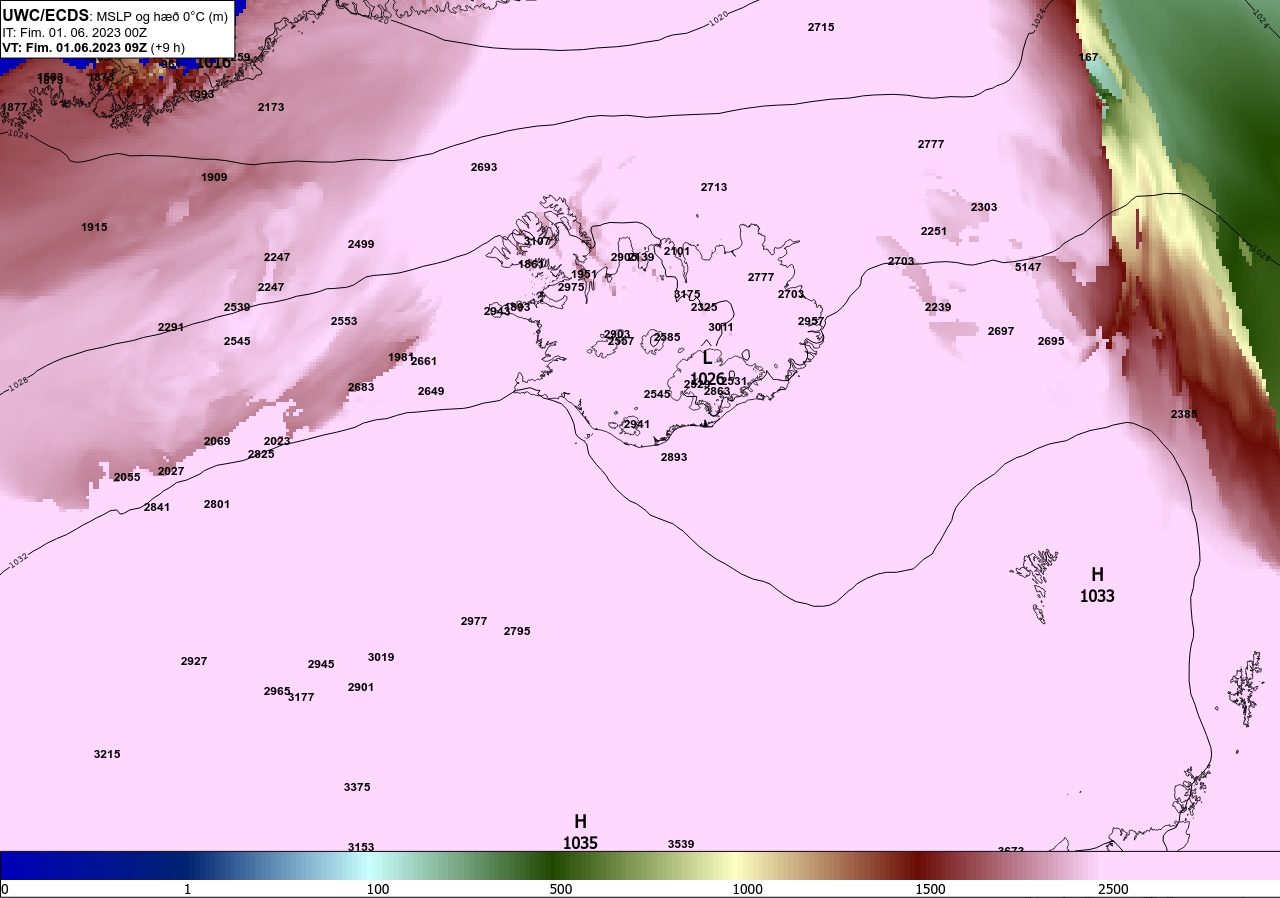Click the height value 2385
The height and width of the screenshot is (898, 1280).
[1184, 414]
